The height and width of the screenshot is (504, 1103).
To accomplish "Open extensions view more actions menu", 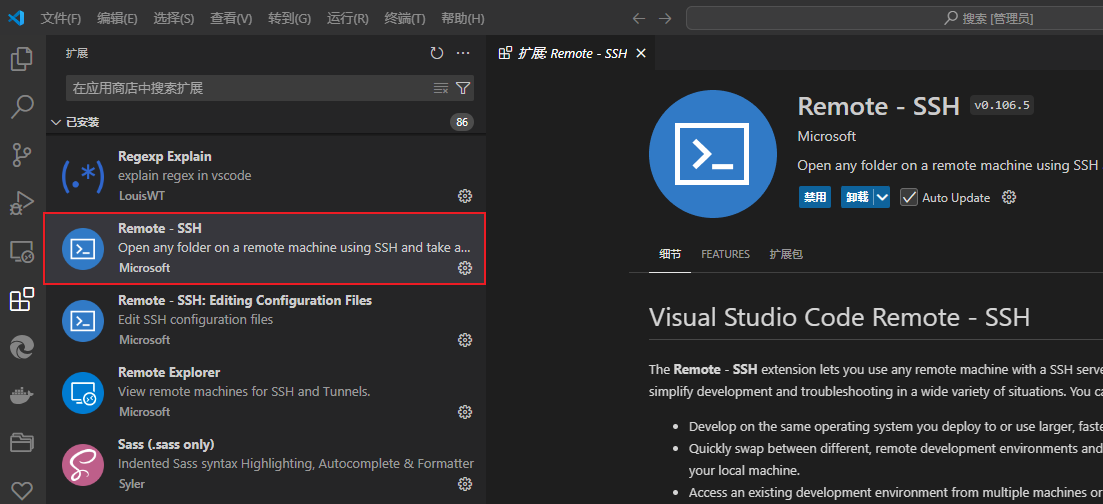I will (462, 53).
